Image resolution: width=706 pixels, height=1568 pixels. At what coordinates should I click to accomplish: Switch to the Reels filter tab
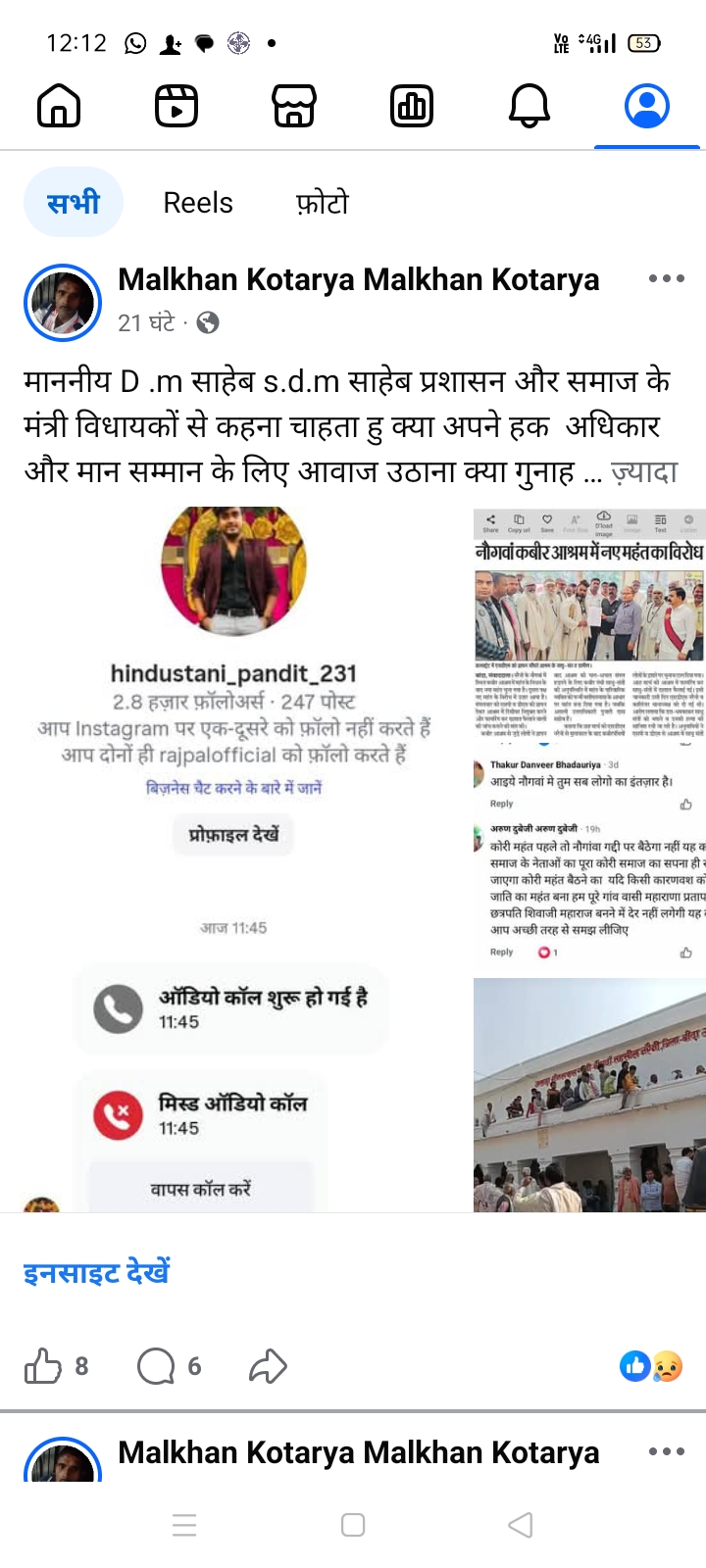198,203
